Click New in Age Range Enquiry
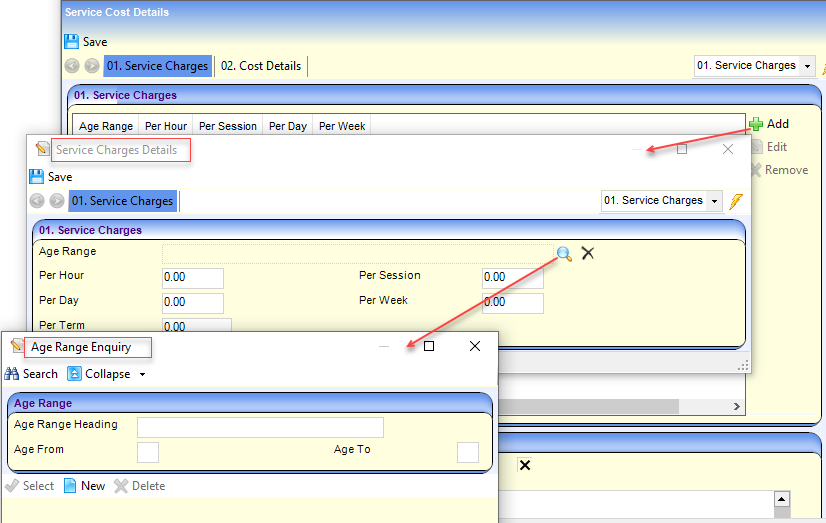Screen dimensions: 826x523 click(x=84, y=486)
